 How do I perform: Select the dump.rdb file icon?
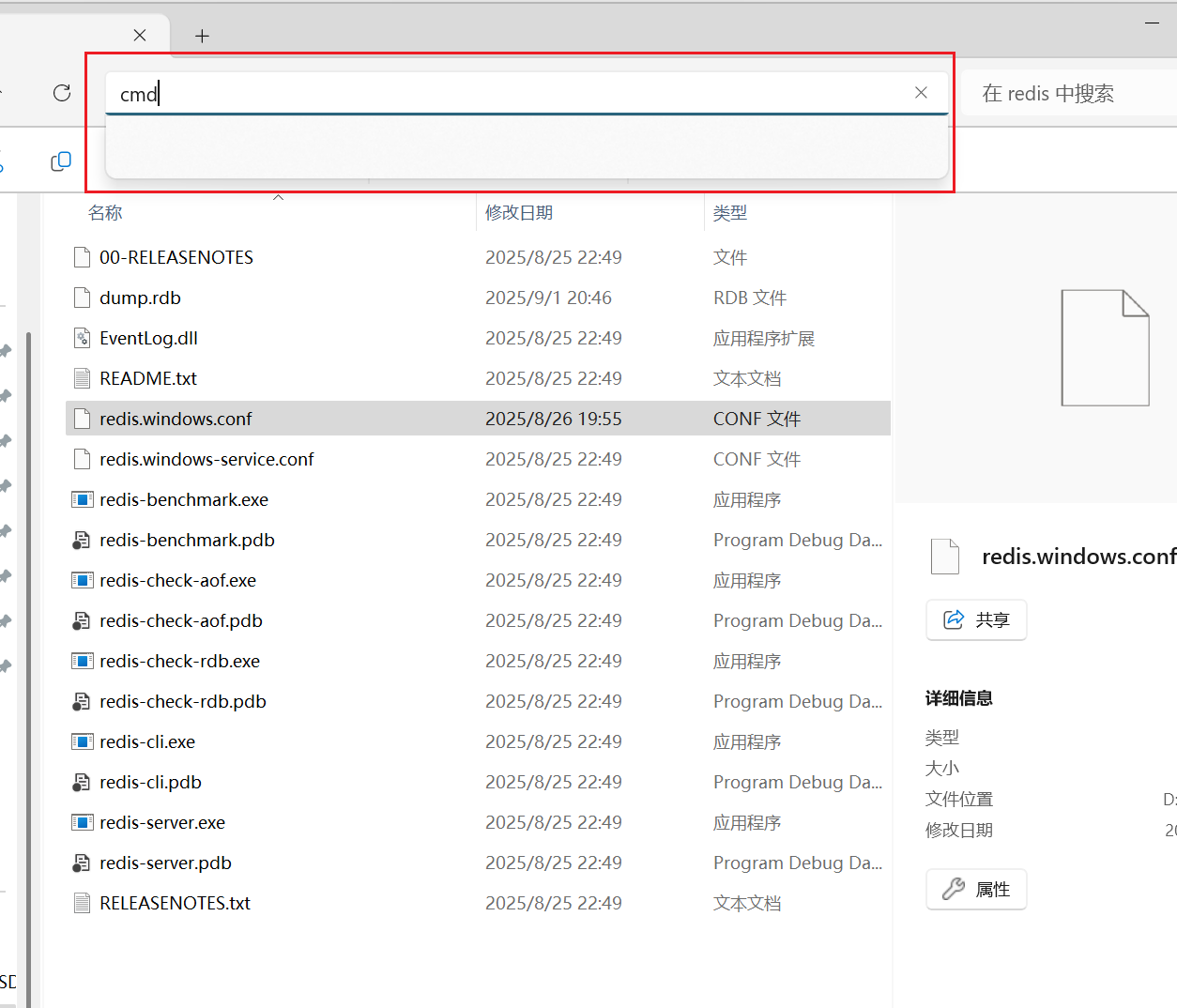pos(83,298)
